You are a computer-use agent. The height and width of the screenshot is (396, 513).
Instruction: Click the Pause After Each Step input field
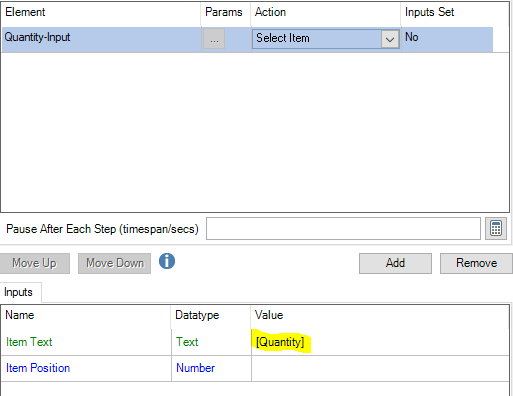point(343,229)
